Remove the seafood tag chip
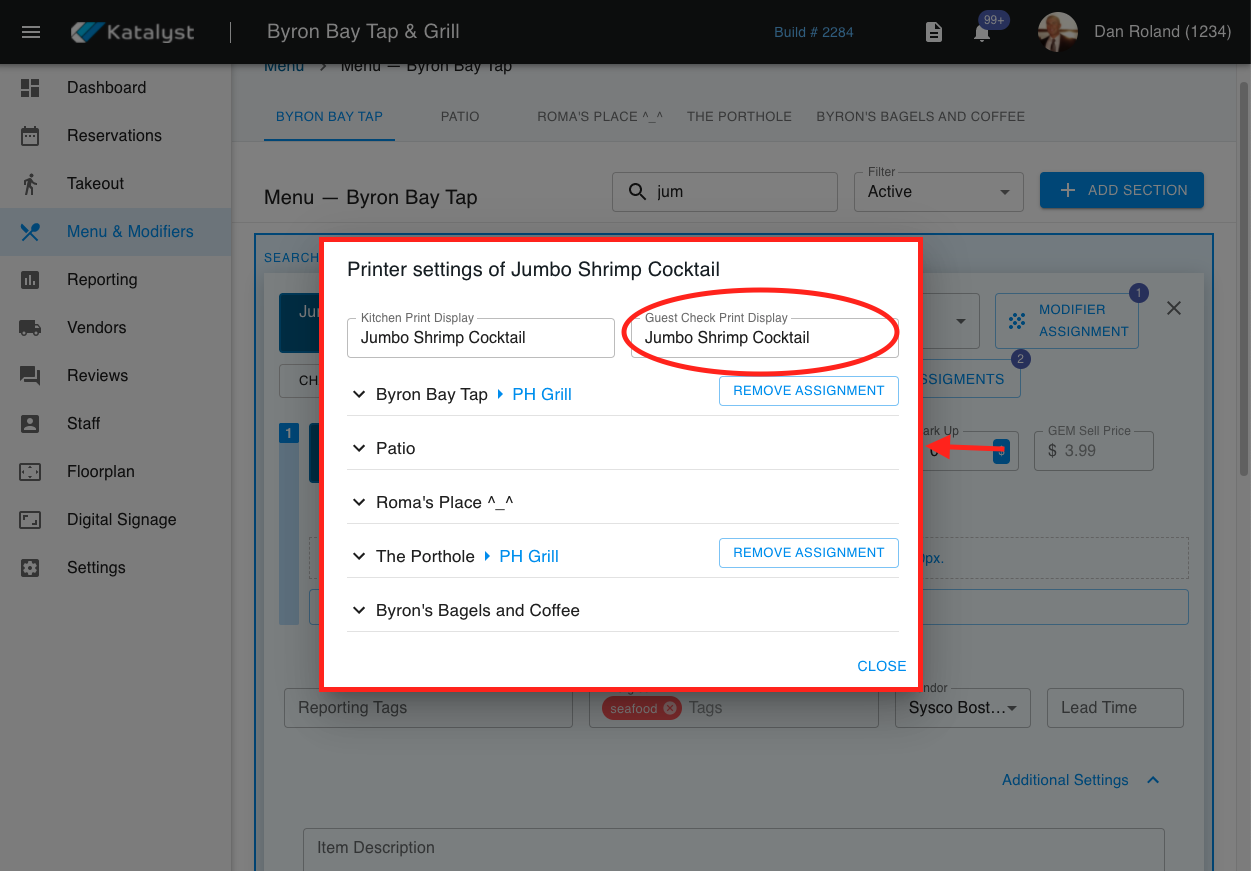This screenshot has width=1251, height=871. (670, 708)
